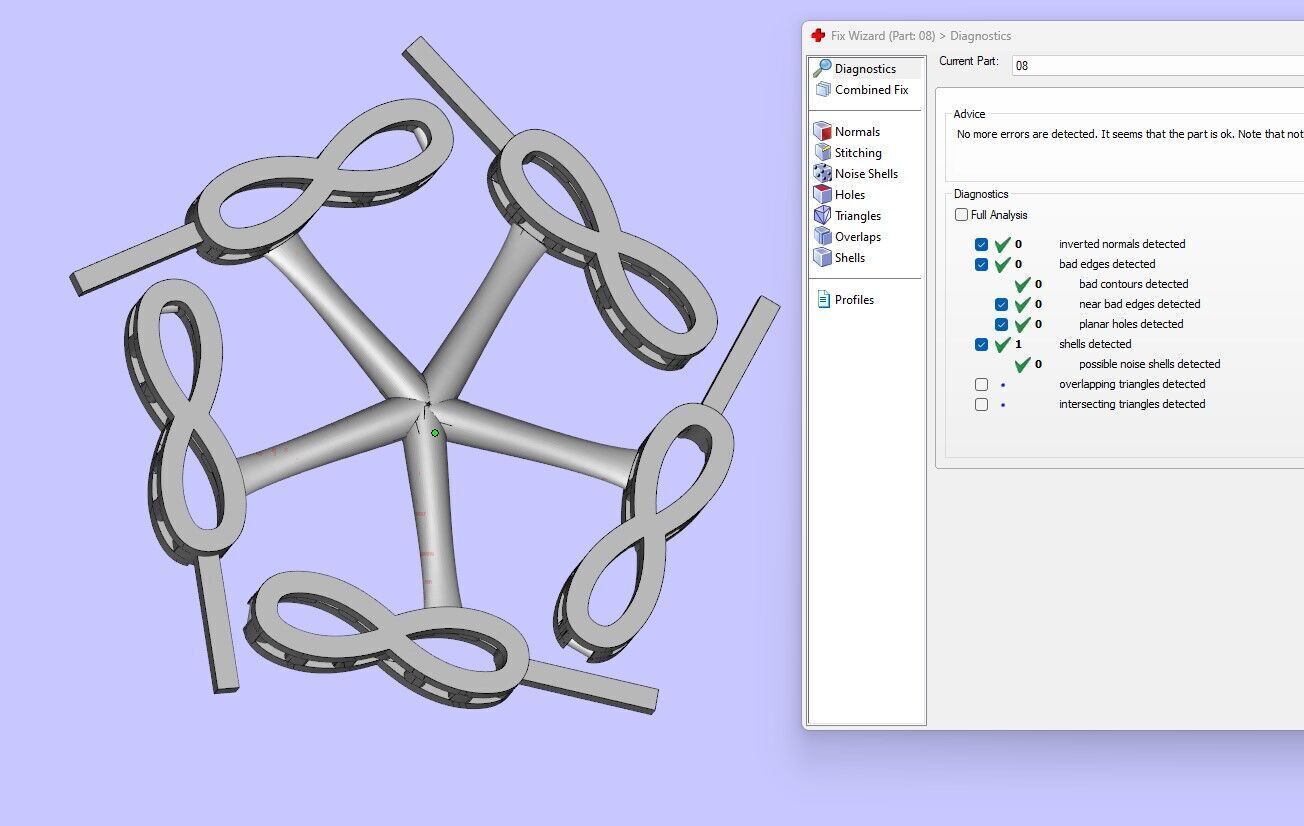The width and height of the screenshot is (1304, 826).
Task: Click the green check next to inverted normals
Action: pyautogui.click(x=1003, y=244)
